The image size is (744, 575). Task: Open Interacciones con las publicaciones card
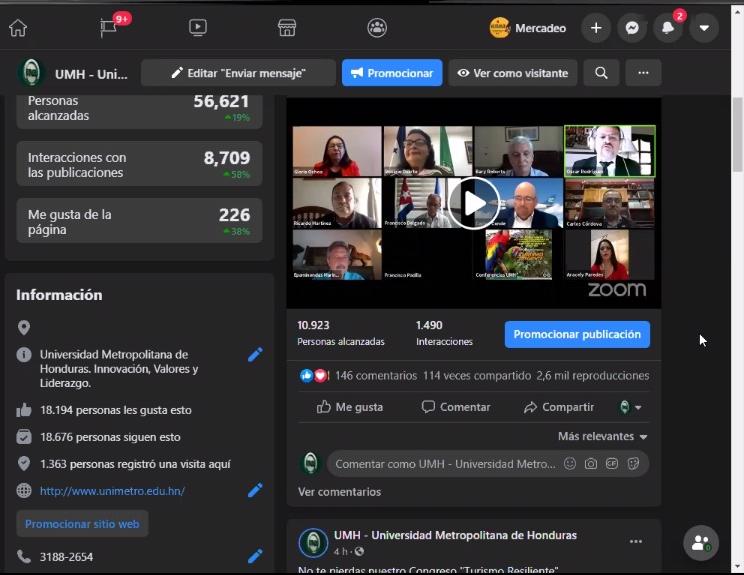[139, 164]
